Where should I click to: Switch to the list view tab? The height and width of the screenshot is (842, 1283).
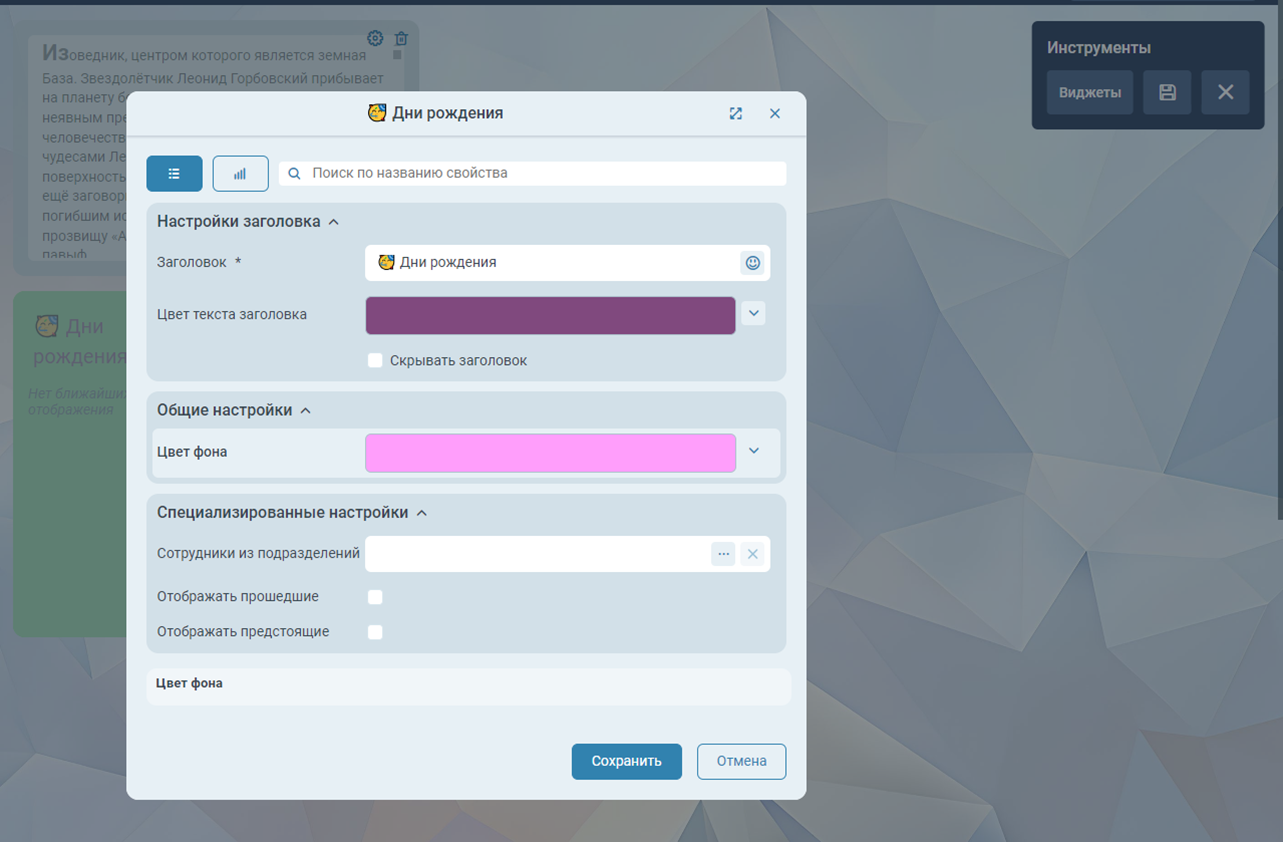pyautogui.click(x=174, y=173)
